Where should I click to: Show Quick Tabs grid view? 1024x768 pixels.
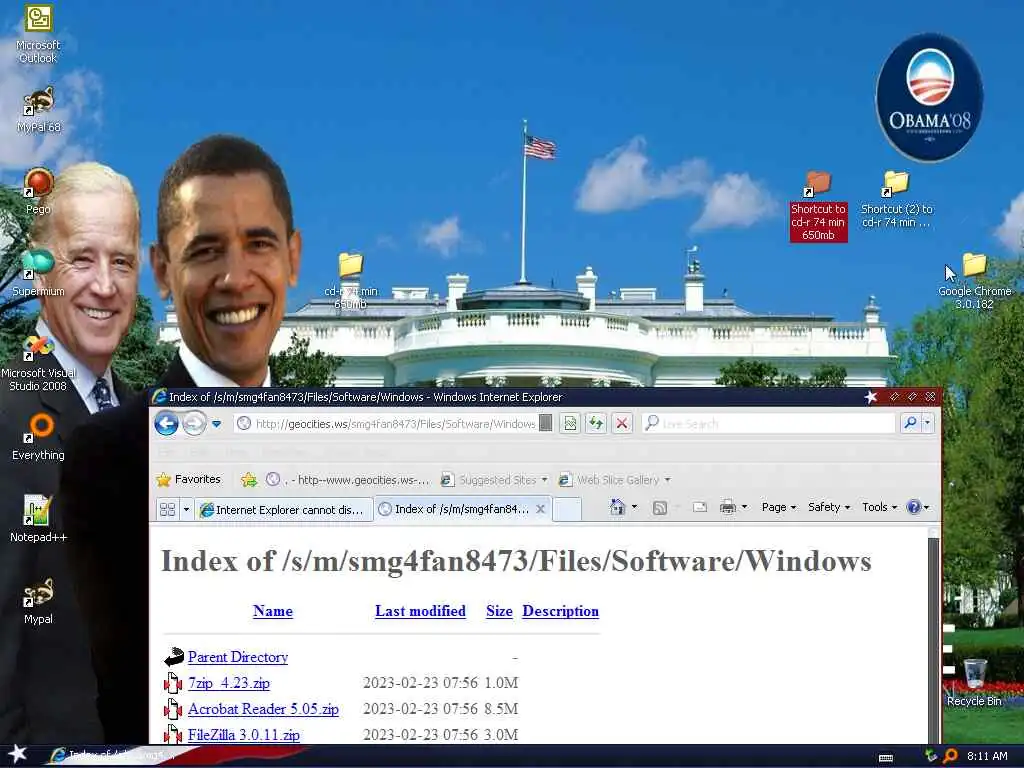(167, 509)
